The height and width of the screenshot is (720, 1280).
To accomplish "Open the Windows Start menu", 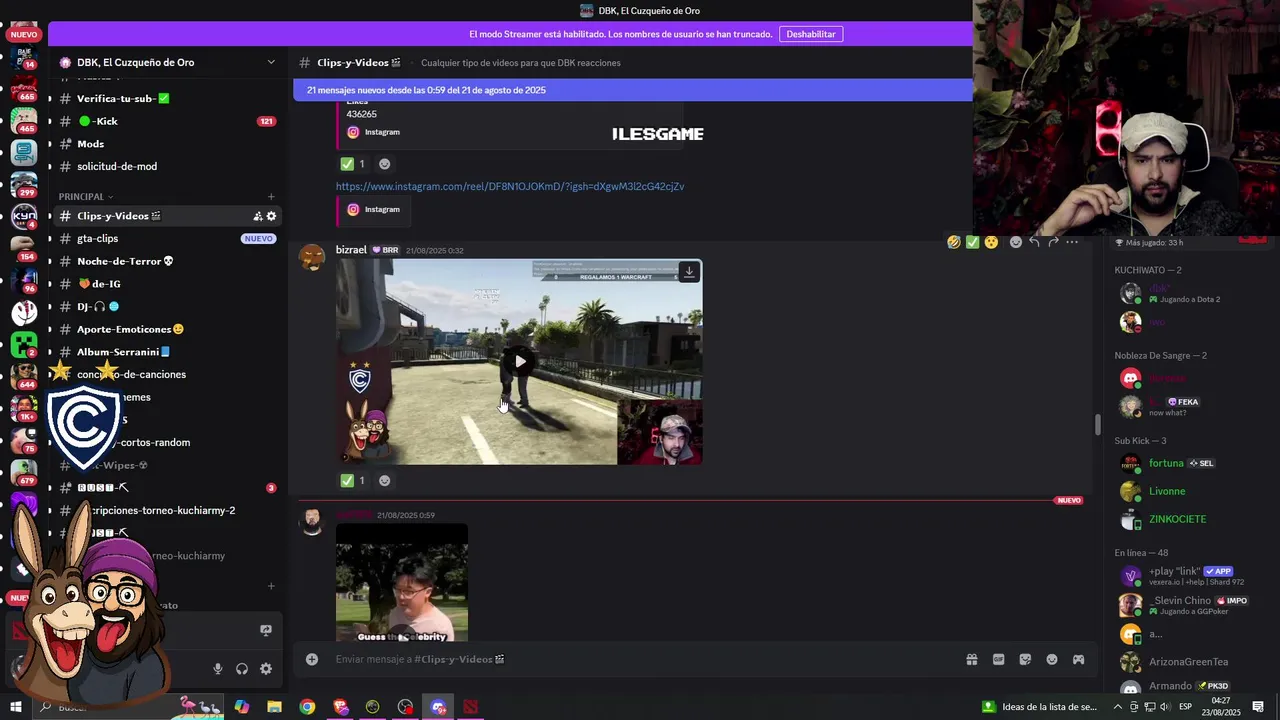I will point(16,707).
